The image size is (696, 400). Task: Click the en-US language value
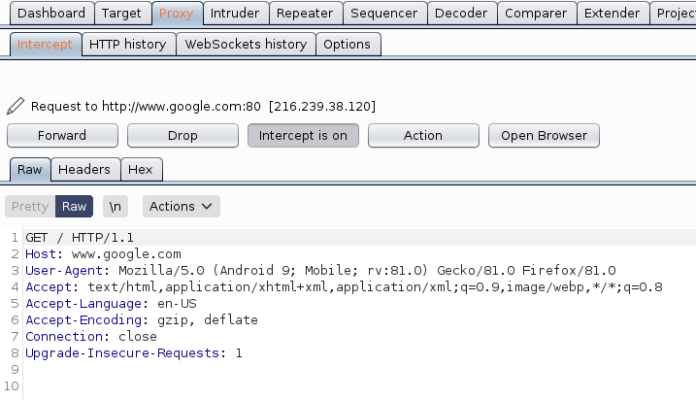177,304
